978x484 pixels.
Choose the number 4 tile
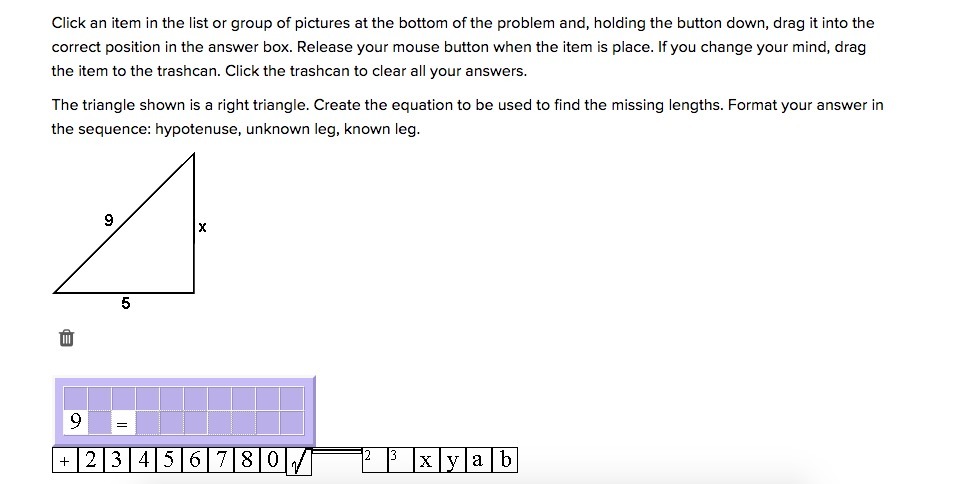[143, 461]
